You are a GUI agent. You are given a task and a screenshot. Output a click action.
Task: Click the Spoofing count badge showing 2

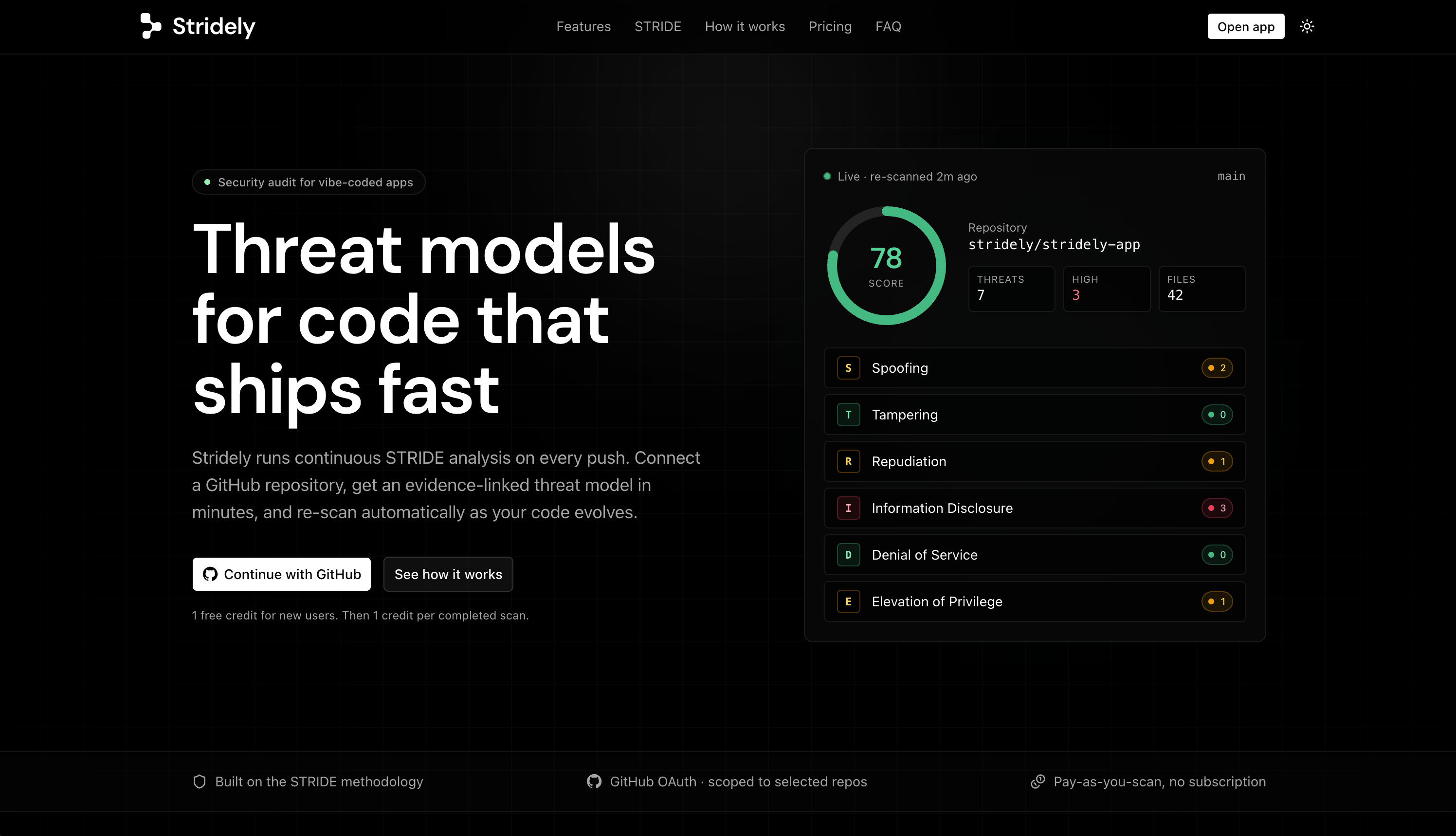1217,368
